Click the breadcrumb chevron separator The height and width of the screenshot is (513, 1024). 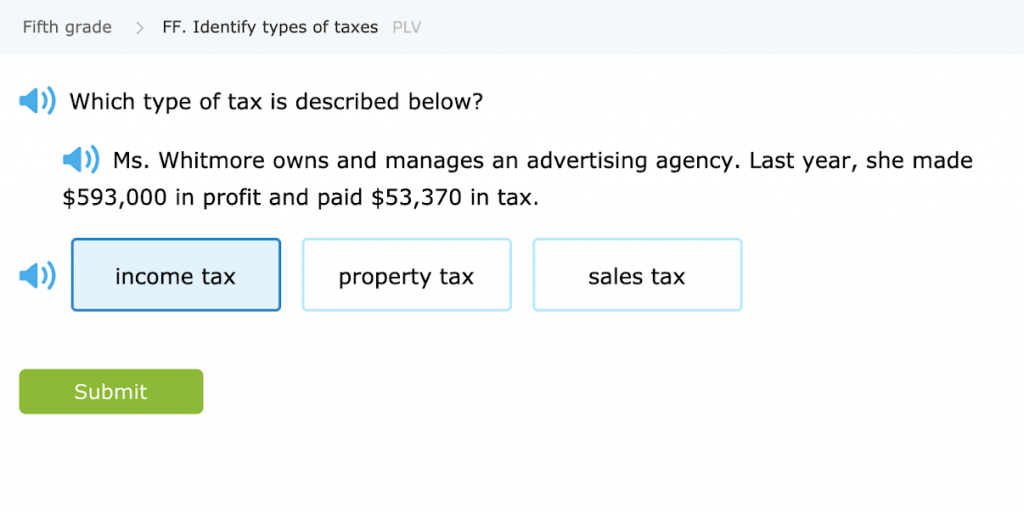[x=139, y=28]
